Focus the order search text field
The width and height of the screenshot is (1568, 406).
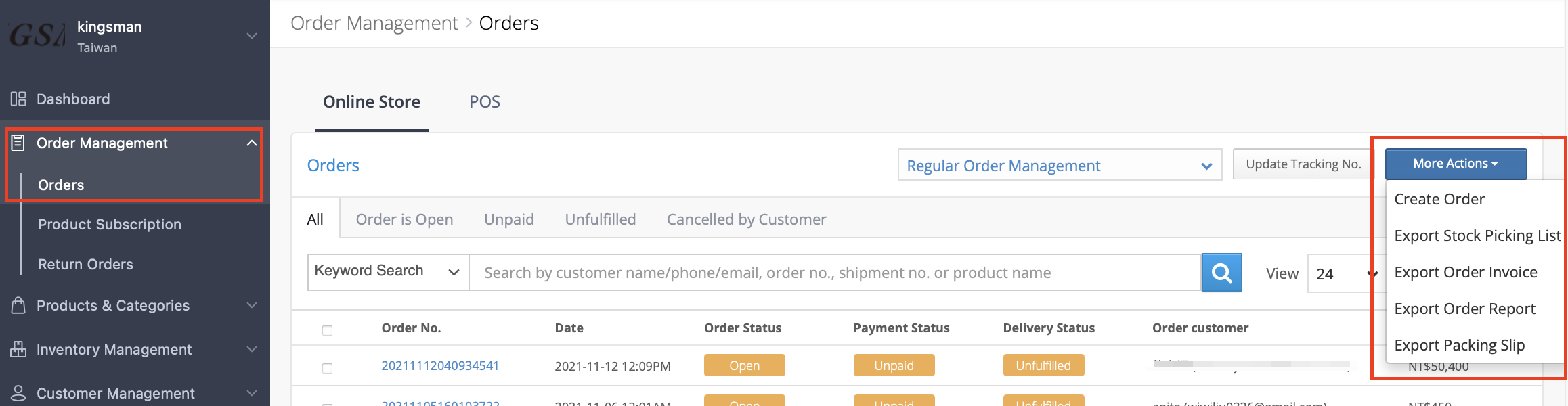pos(835,273)
